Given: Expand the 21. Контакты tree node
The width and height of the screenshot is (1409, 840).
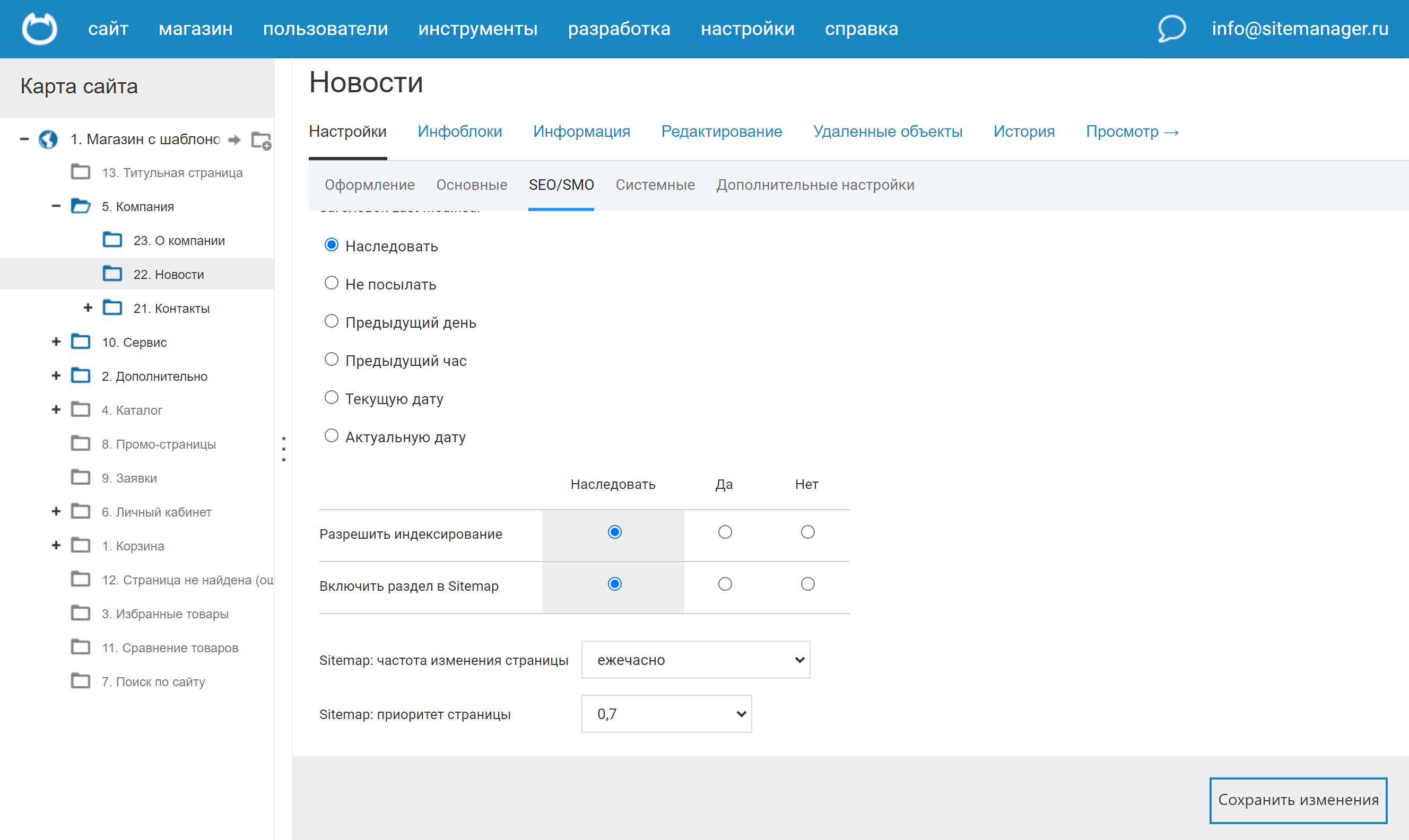Looking at the screenshot, I should pos(88,308).
